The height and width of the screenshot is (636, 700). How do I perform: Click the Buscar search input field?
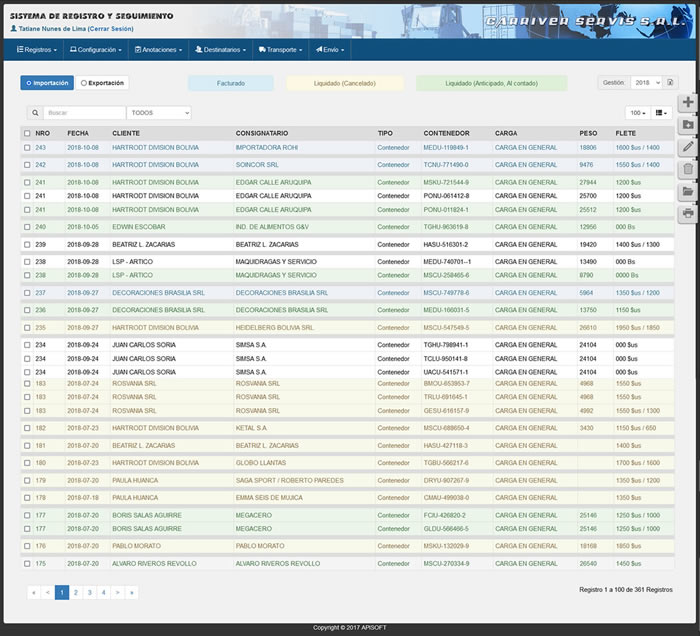[x=84, y=113]
